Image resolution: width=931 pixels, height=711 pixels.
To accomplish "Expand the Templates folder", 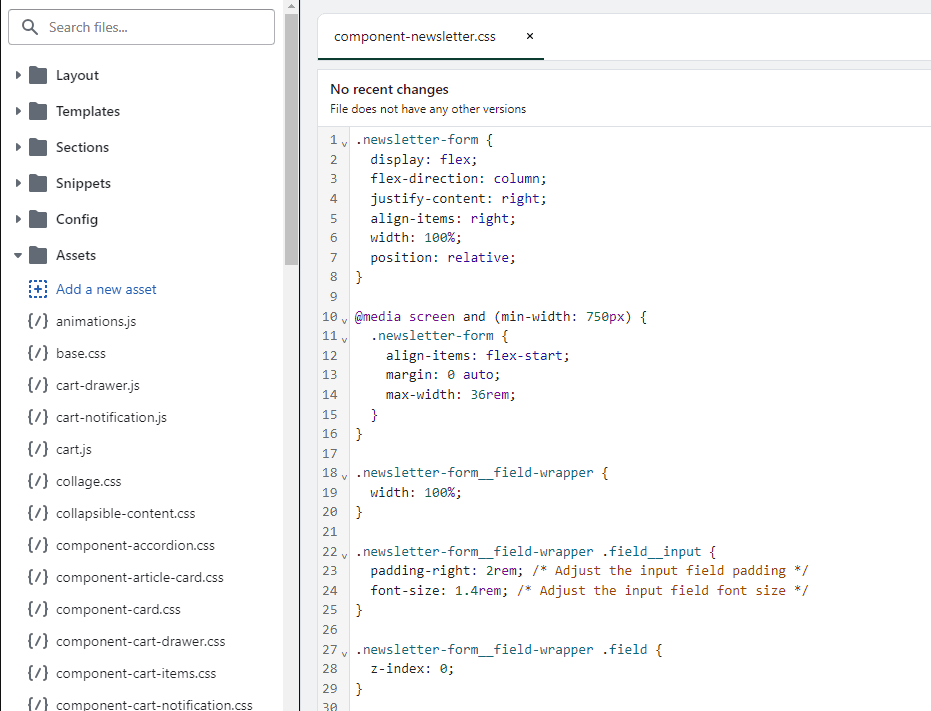I will click(x=17, y=111).
